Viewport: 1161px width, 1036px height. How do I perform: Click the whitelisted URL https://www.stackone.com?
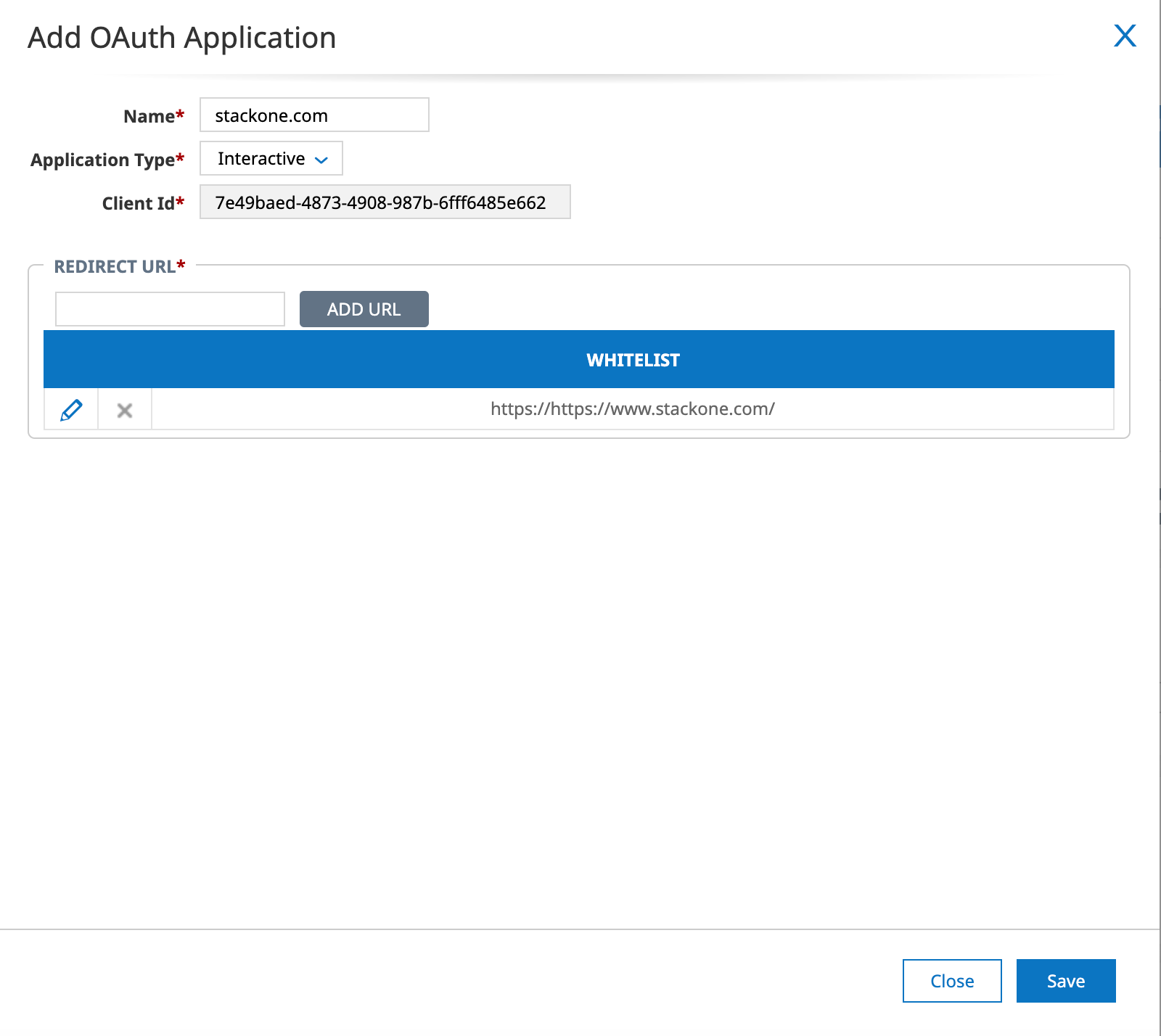coord(632,408)
